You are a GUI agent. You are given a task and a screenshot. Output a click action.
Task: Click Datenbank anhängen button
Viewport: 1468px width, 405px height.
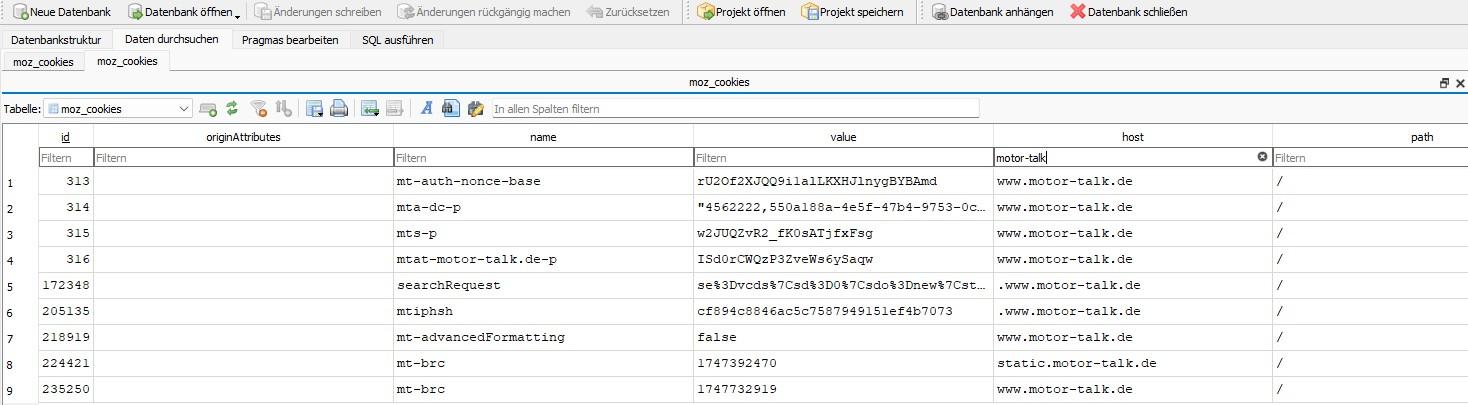[992, 12]
